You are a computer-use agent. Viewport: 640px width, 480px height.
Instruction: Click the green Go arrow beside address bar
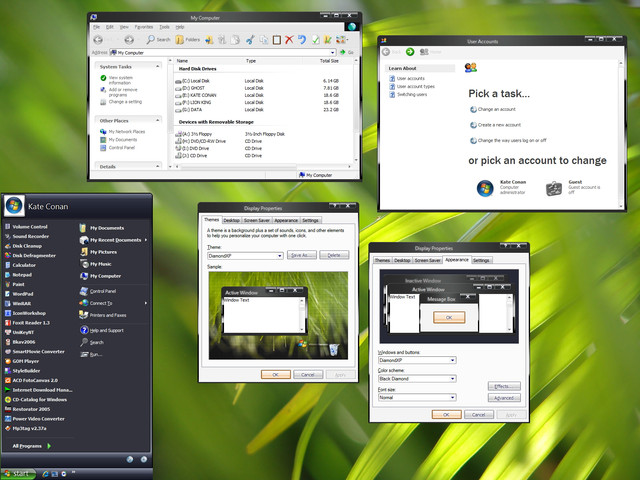343,52
